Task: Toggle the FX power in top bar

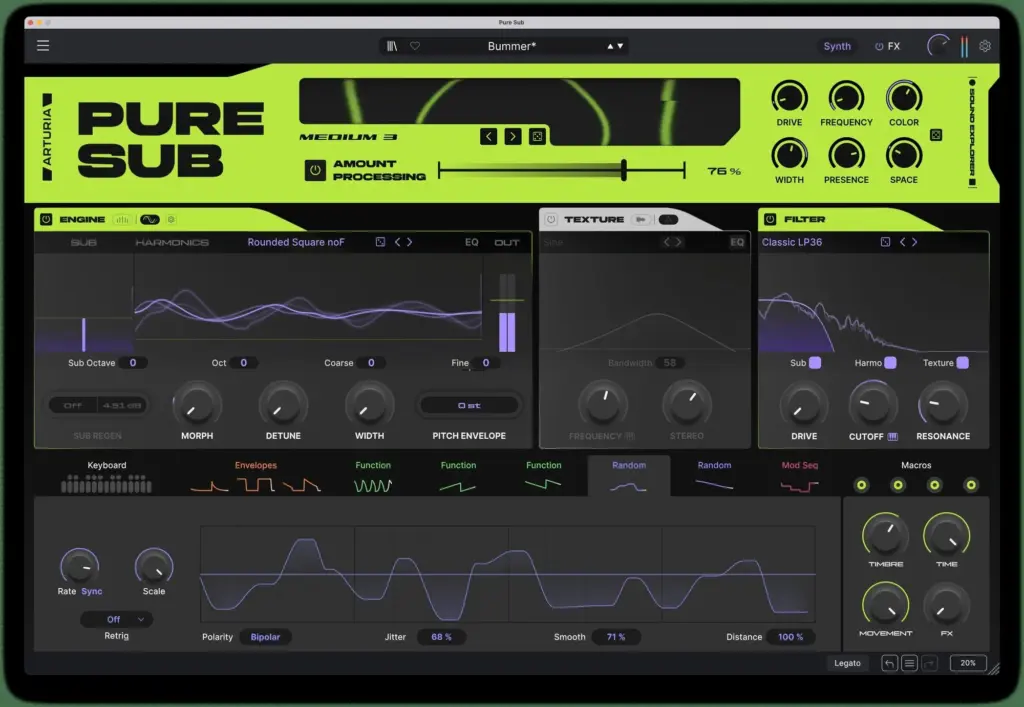Action: (x=879, y=46)
